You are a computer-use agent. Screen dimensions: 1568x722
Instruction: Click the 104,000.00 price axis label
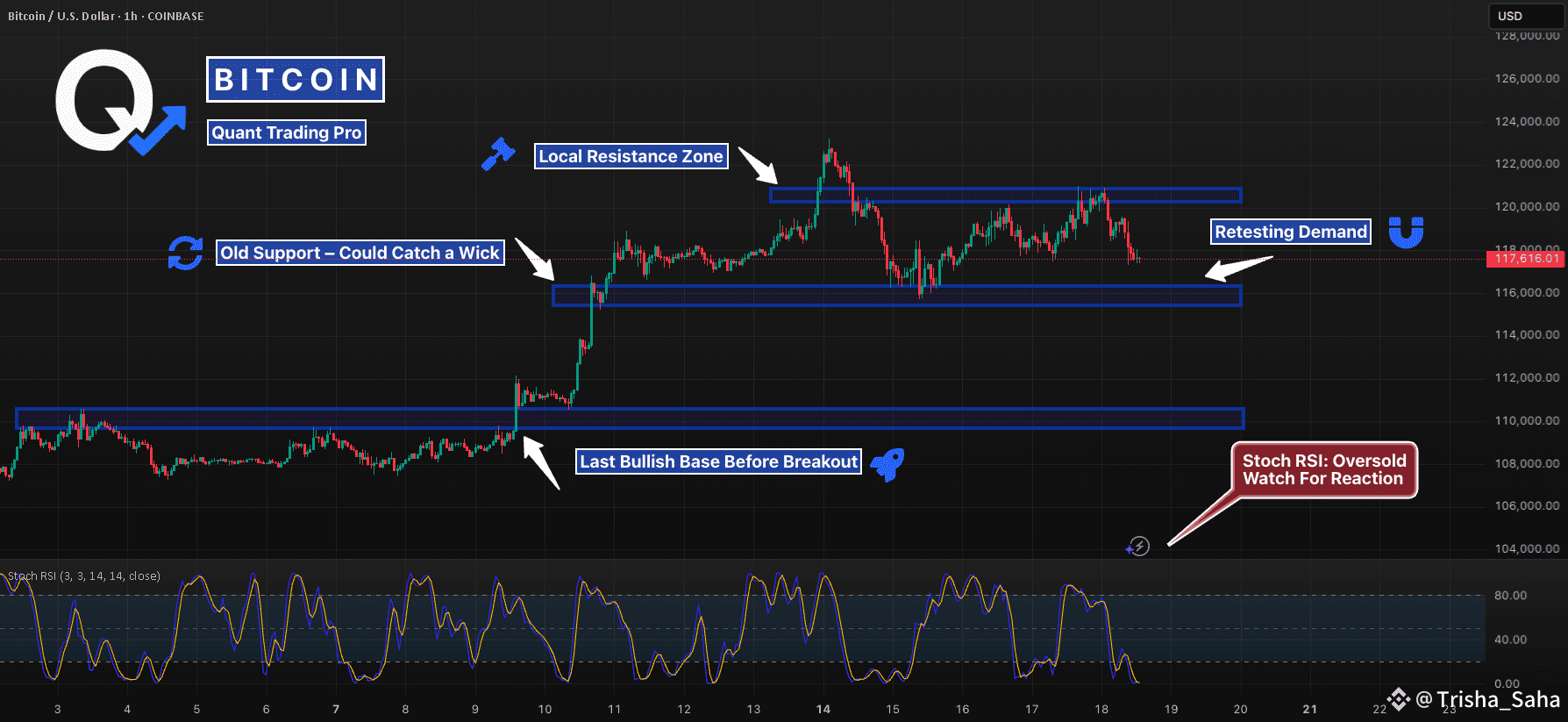(x=1527, y=548)
